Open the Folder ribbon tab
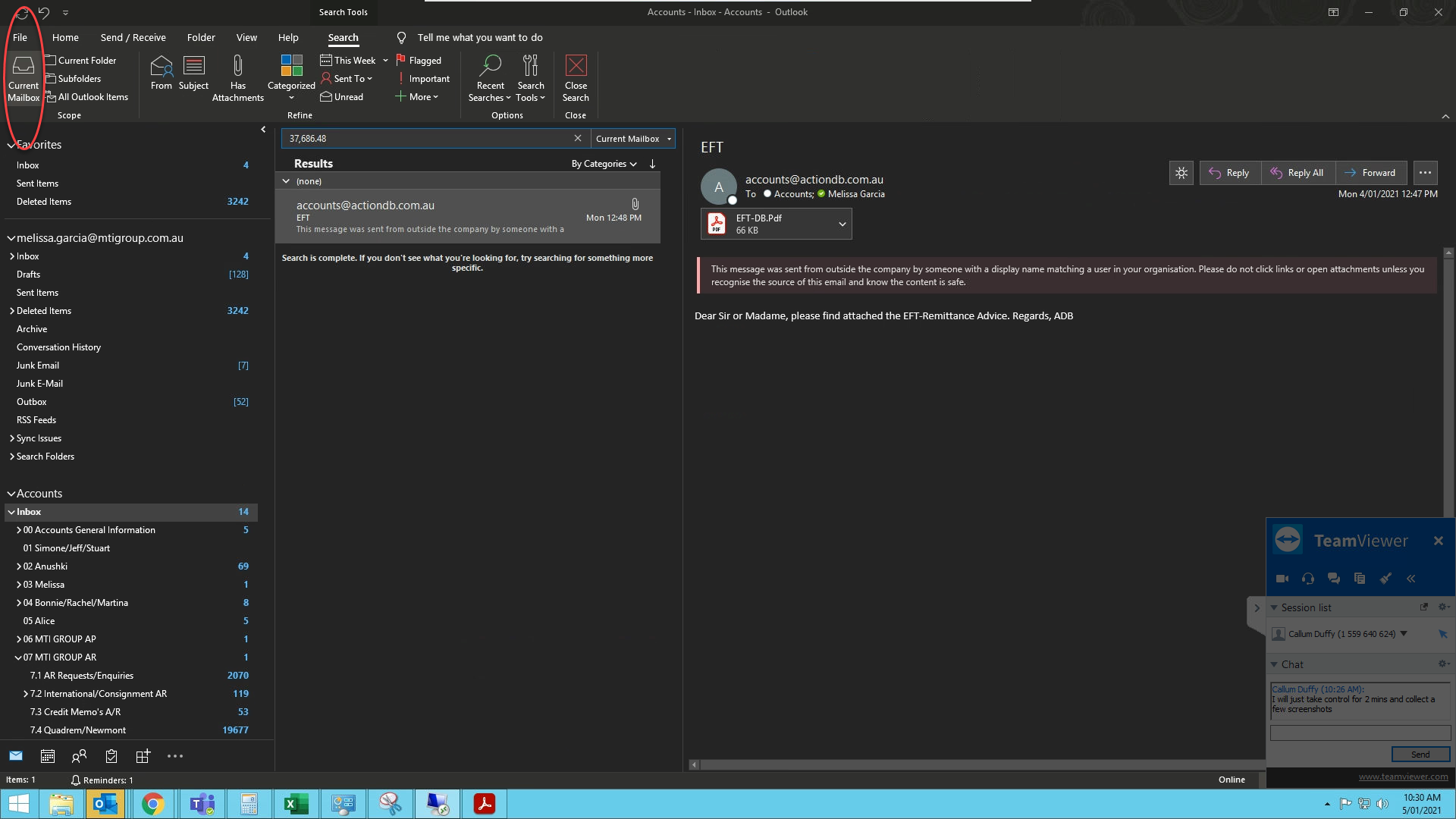The image size is (1456, 819). click(x=201, y=37)
